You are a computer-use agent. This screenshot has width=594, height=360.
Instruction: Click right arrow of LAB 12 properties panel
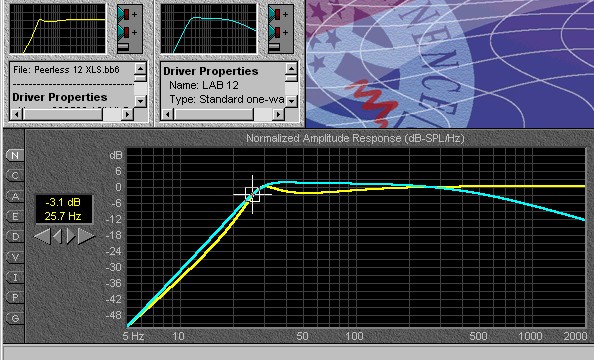(279, 114)
